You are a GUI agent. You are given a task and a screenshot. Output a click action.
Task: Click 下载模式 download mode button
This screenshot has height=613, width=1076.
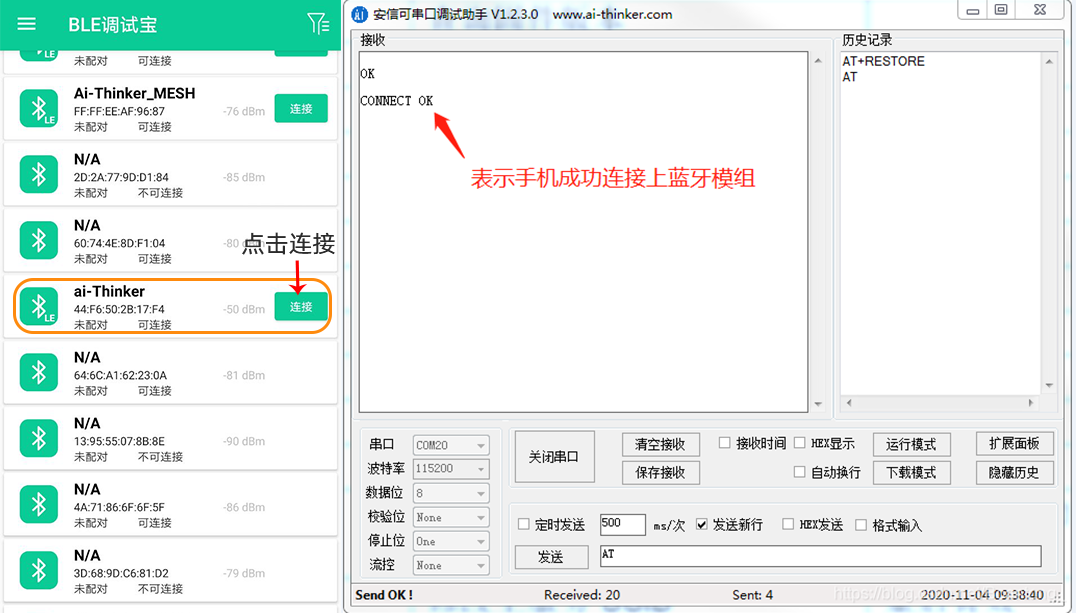pos(911,473)
